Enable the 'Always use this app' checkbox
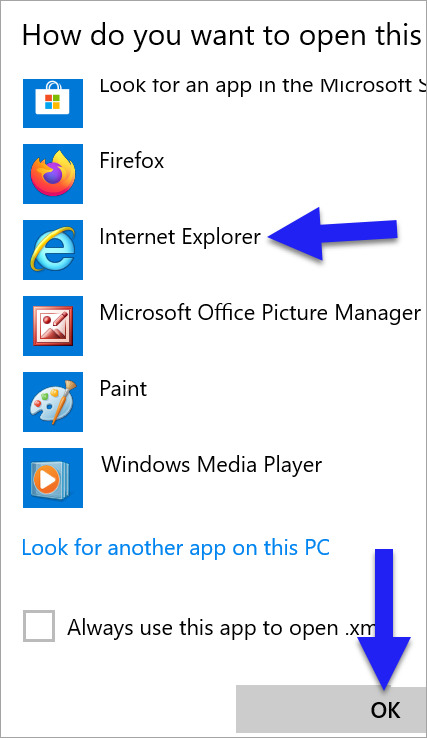 pos(39,626)
